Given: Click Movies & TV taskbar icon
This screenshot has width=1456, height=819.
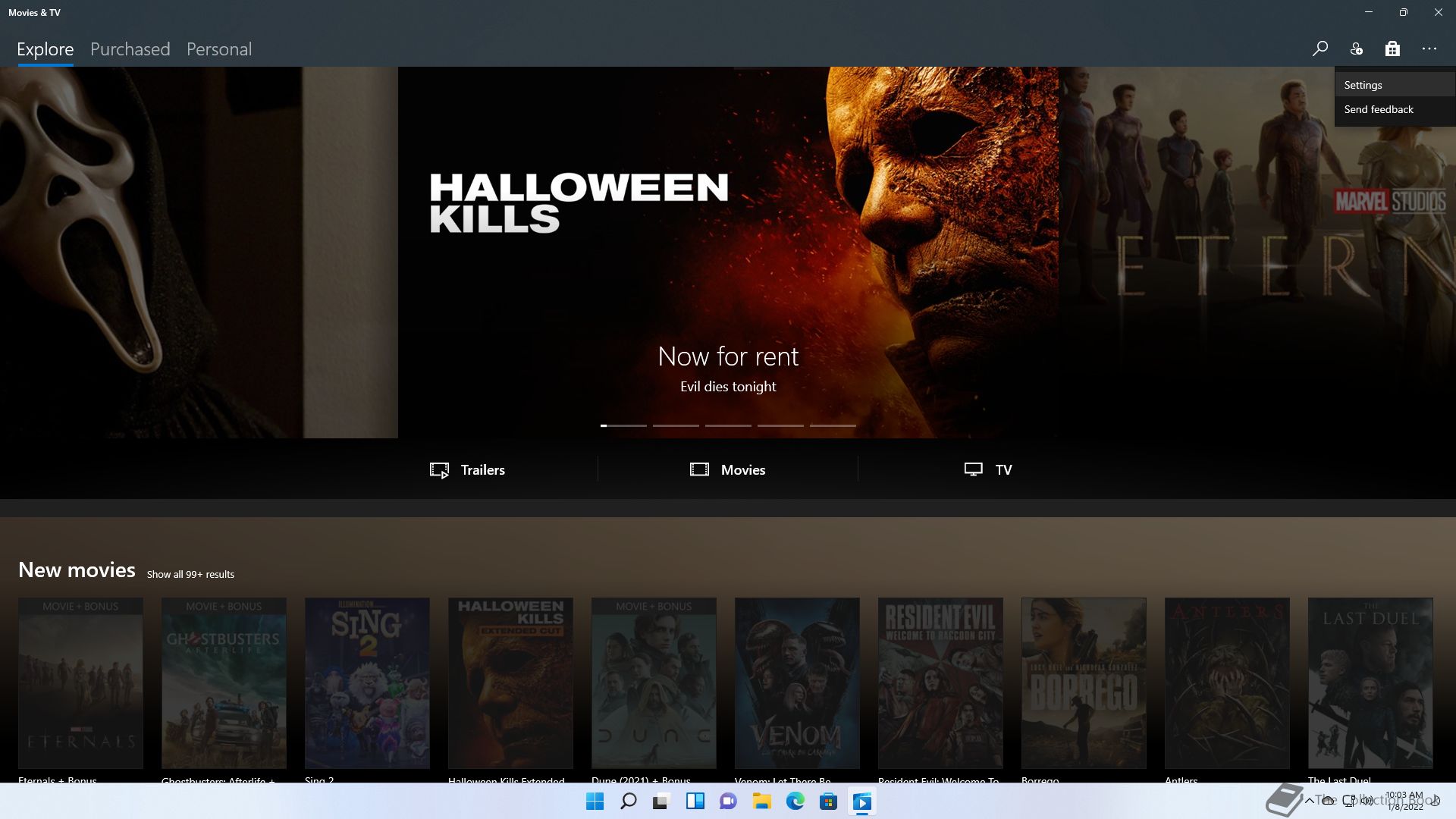Looking at the screenshot, I should click(861, 801).
